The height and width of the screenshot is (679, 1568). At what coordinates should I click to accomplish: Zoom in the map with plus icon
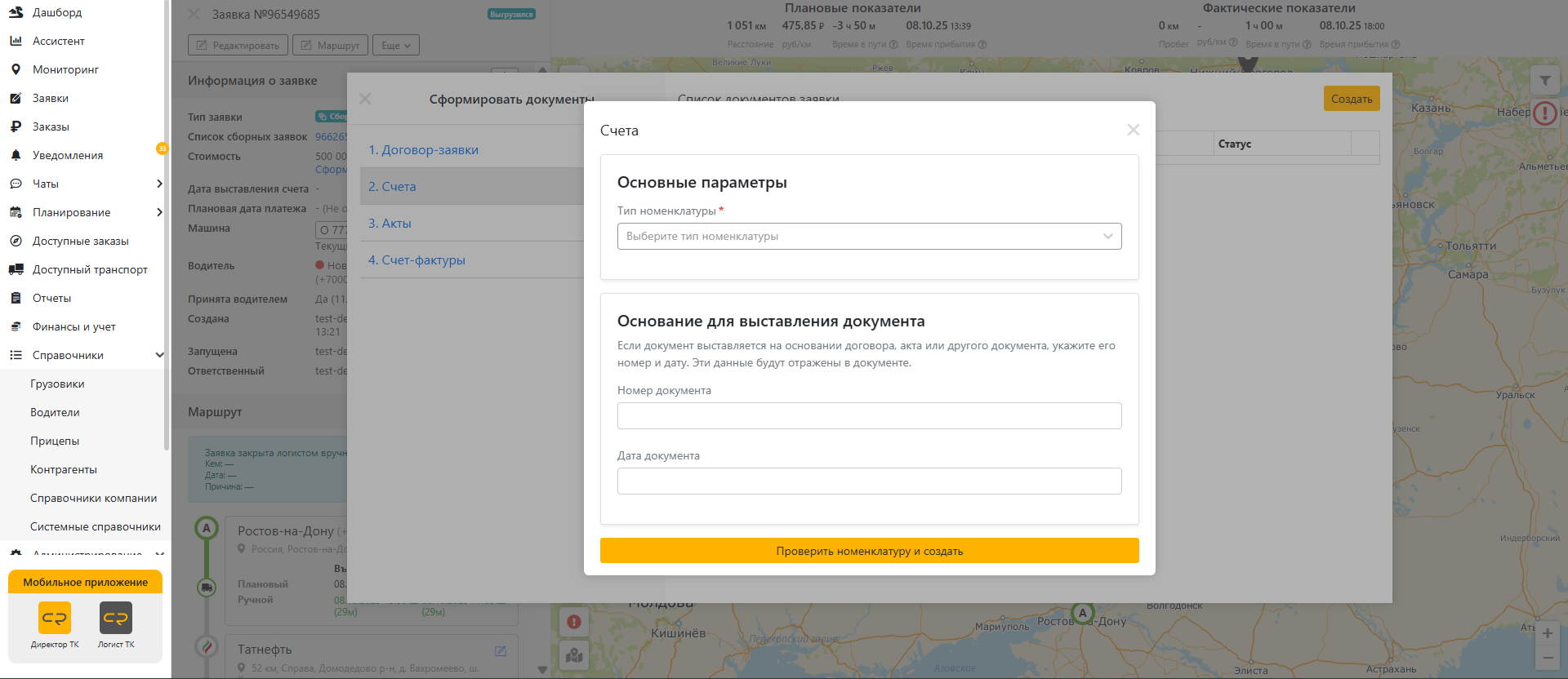(1548, 633)
